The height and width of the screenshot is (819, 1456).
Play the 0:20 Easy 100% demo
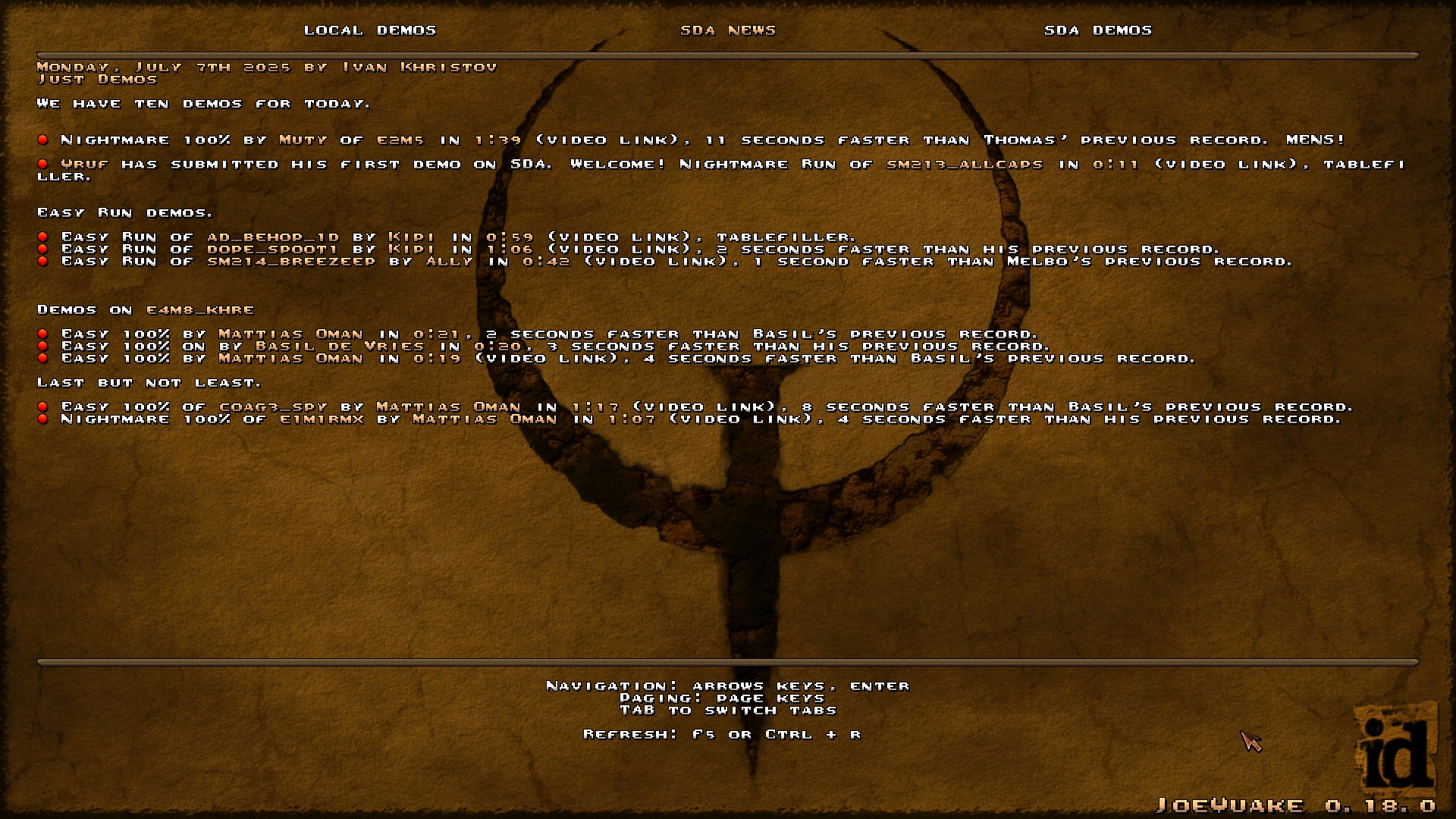(497, 346)
